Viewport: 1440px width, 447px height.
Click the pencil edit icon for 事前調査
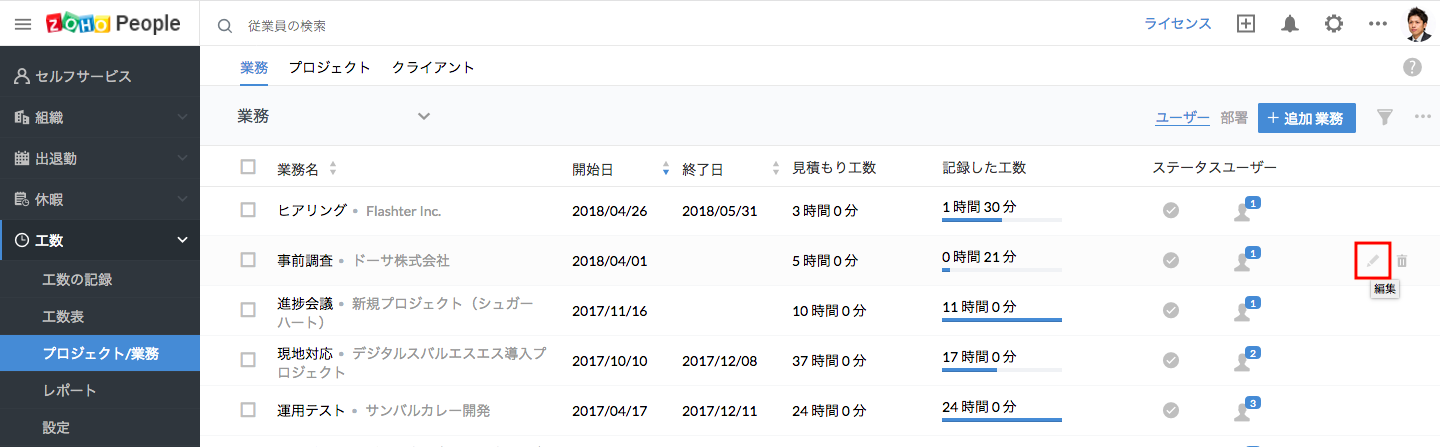tap(1373, 261)
